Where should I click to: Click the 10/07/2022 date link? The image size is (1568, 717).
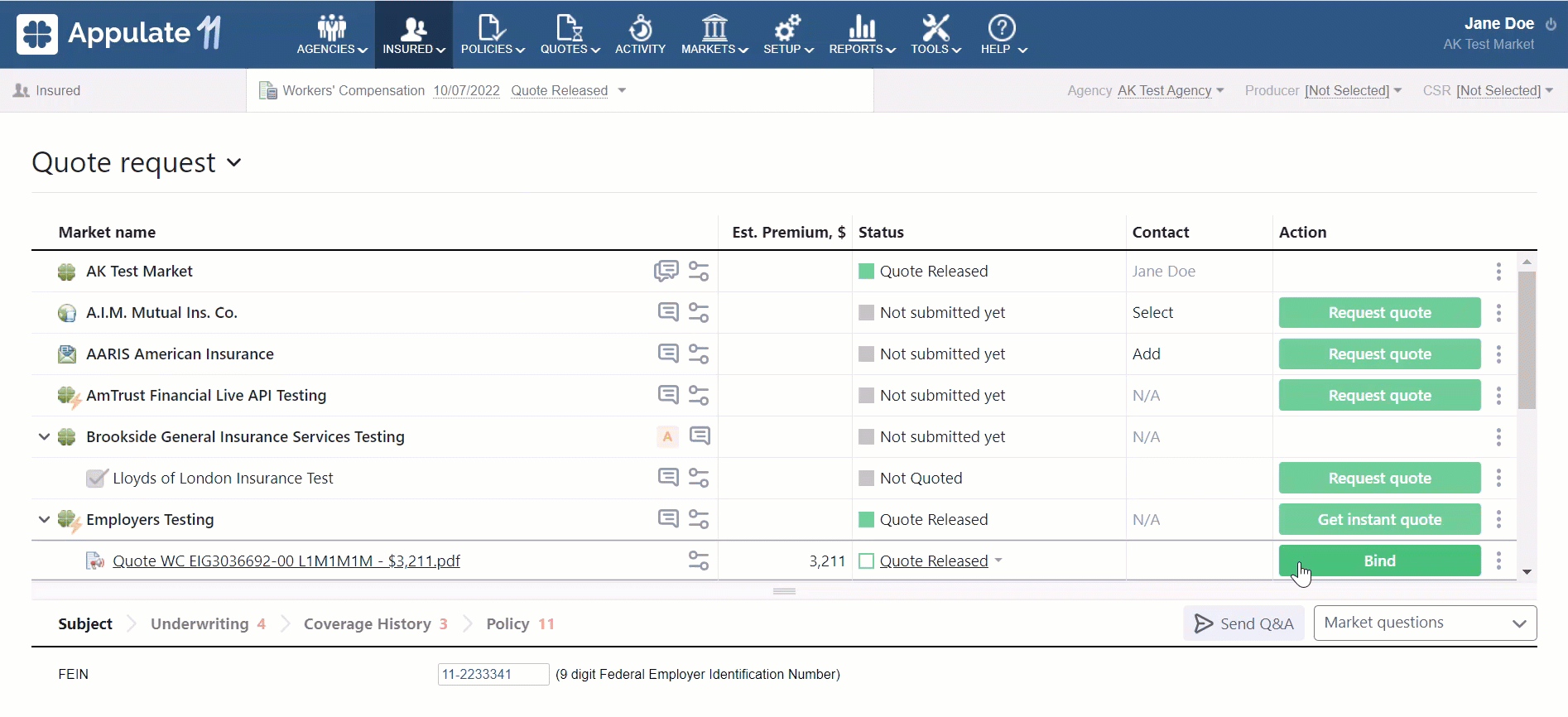(x=466, y=90)
